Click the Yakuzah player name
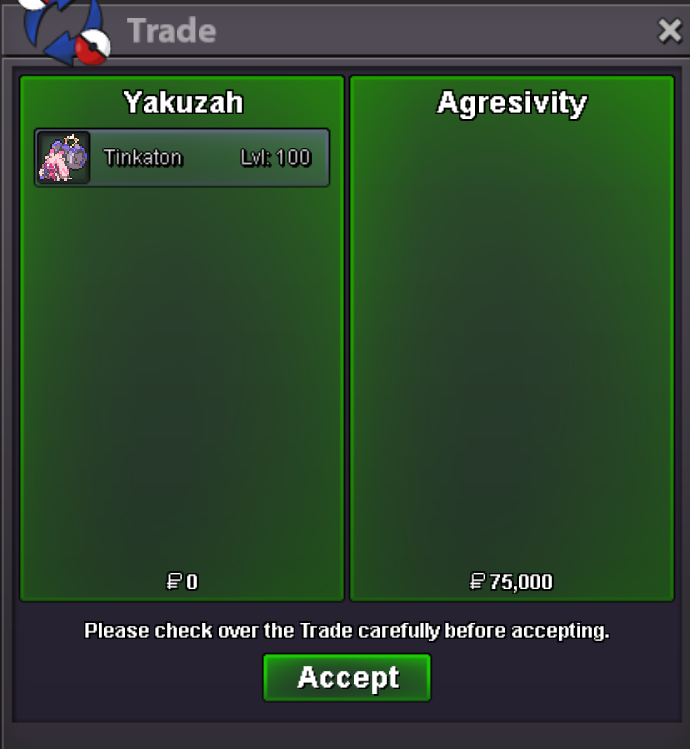 click(183, 102)
